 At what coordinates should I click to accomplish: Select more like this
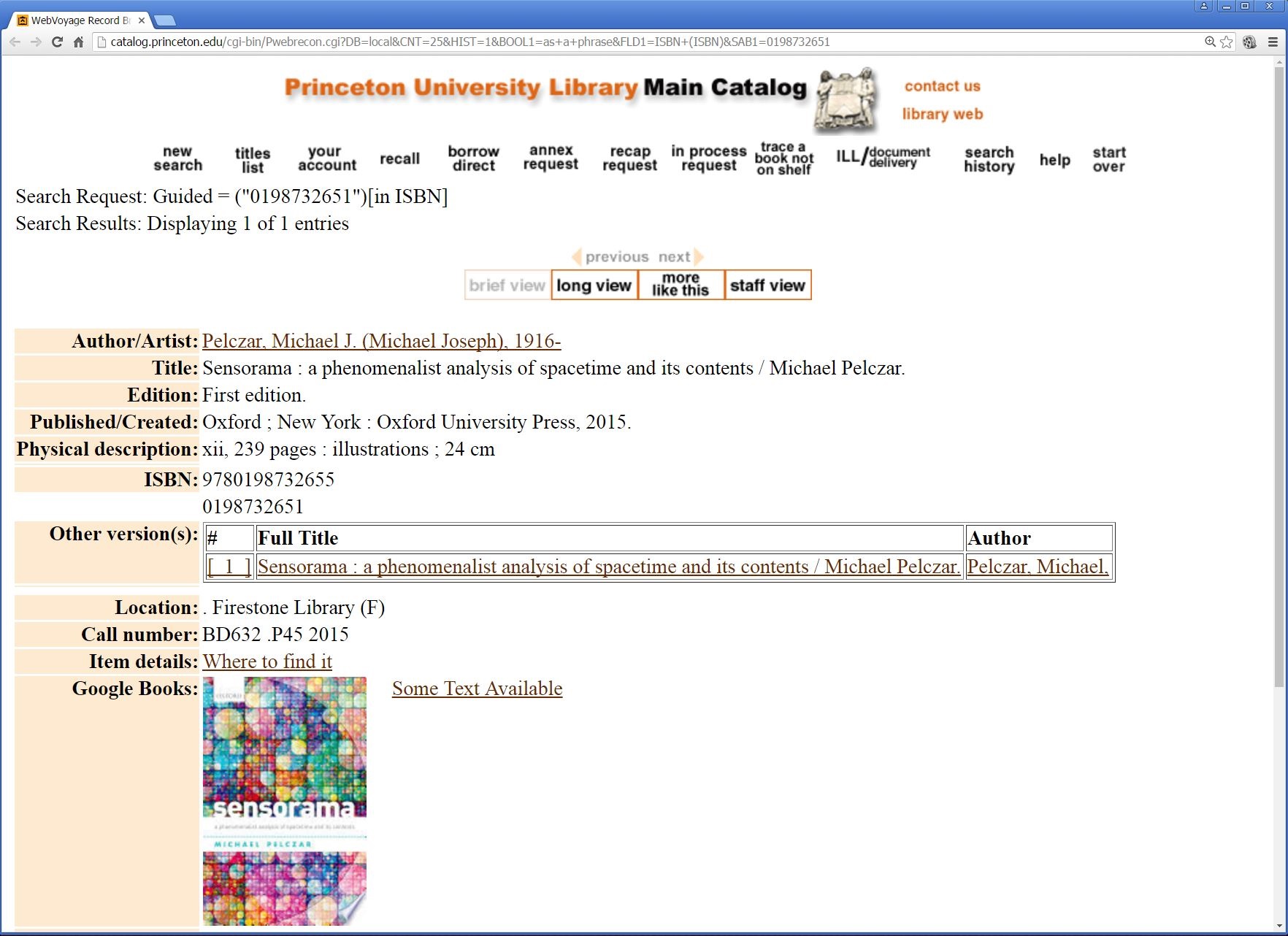coord(681,285)
